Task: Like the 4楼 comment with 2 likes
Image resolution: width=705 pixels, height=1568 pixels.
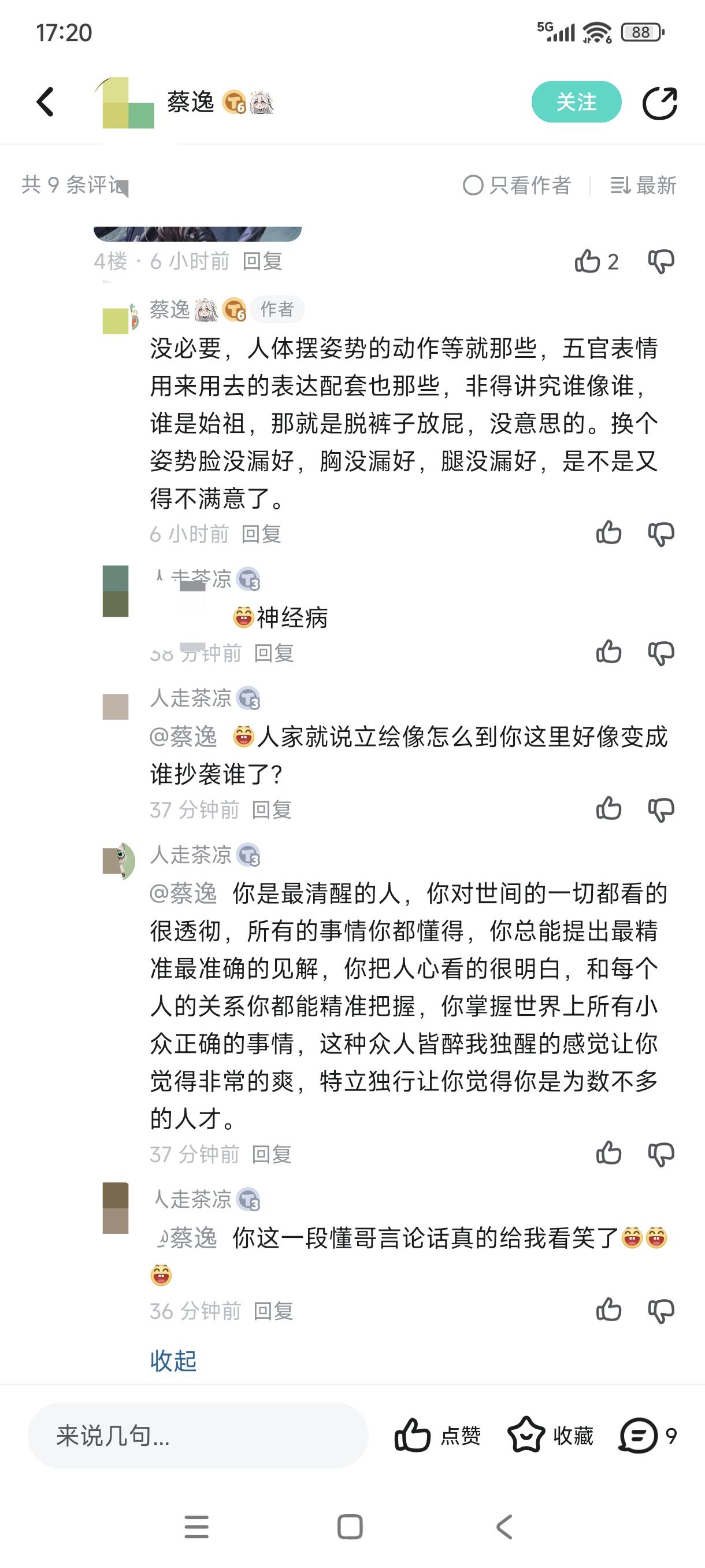Action: pyautogui.click(x=588, y=261)
